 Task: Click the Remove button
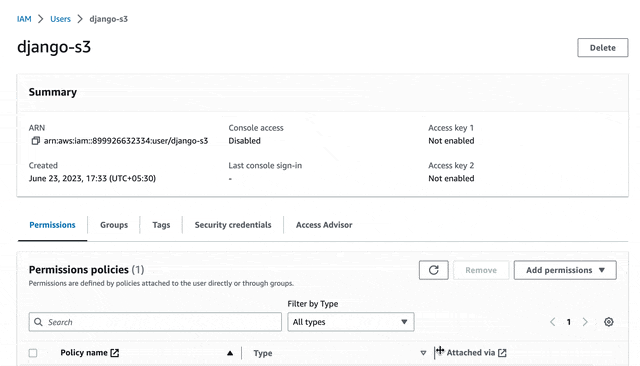(481, 270)
